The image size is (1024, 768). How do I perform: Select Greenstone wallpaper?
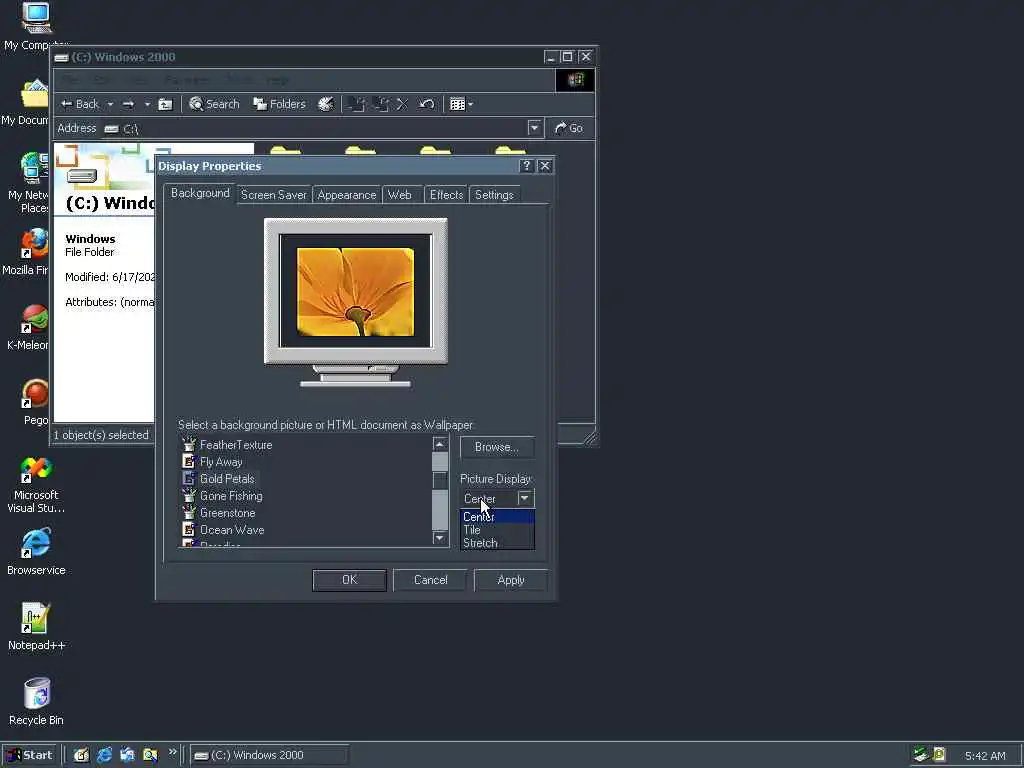click(x=227, y=513)
